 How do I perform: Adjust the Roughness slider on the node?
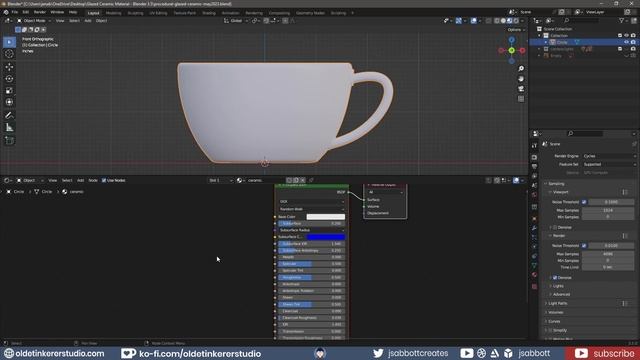(x=311, y=277)
